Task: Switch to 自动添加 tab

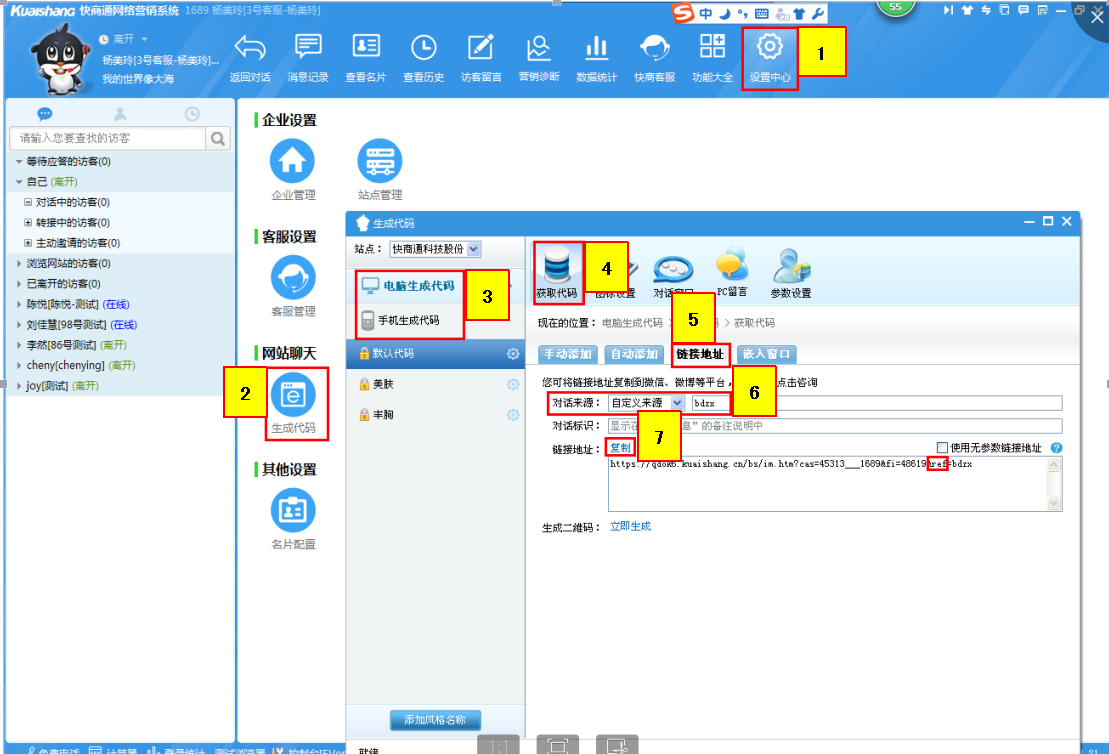Action: 634,354
